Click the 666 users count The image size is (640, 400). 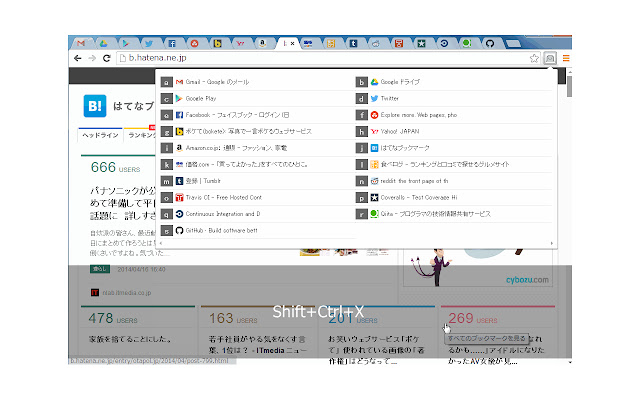[116, 167]
